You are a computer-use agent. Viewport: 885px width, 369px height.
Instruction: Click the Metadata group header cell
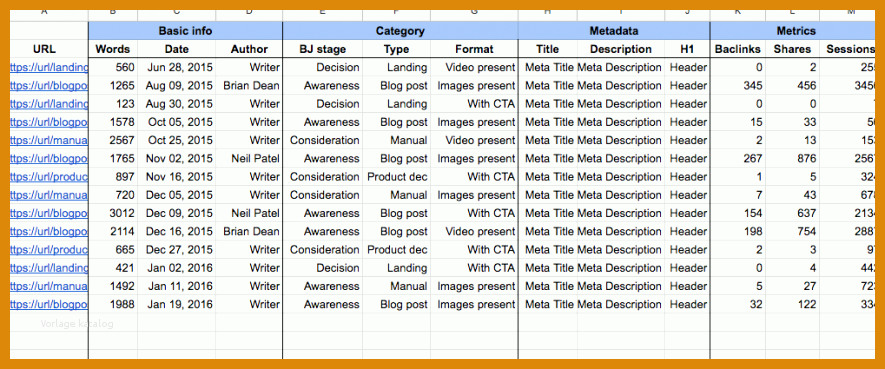(614, 30)
